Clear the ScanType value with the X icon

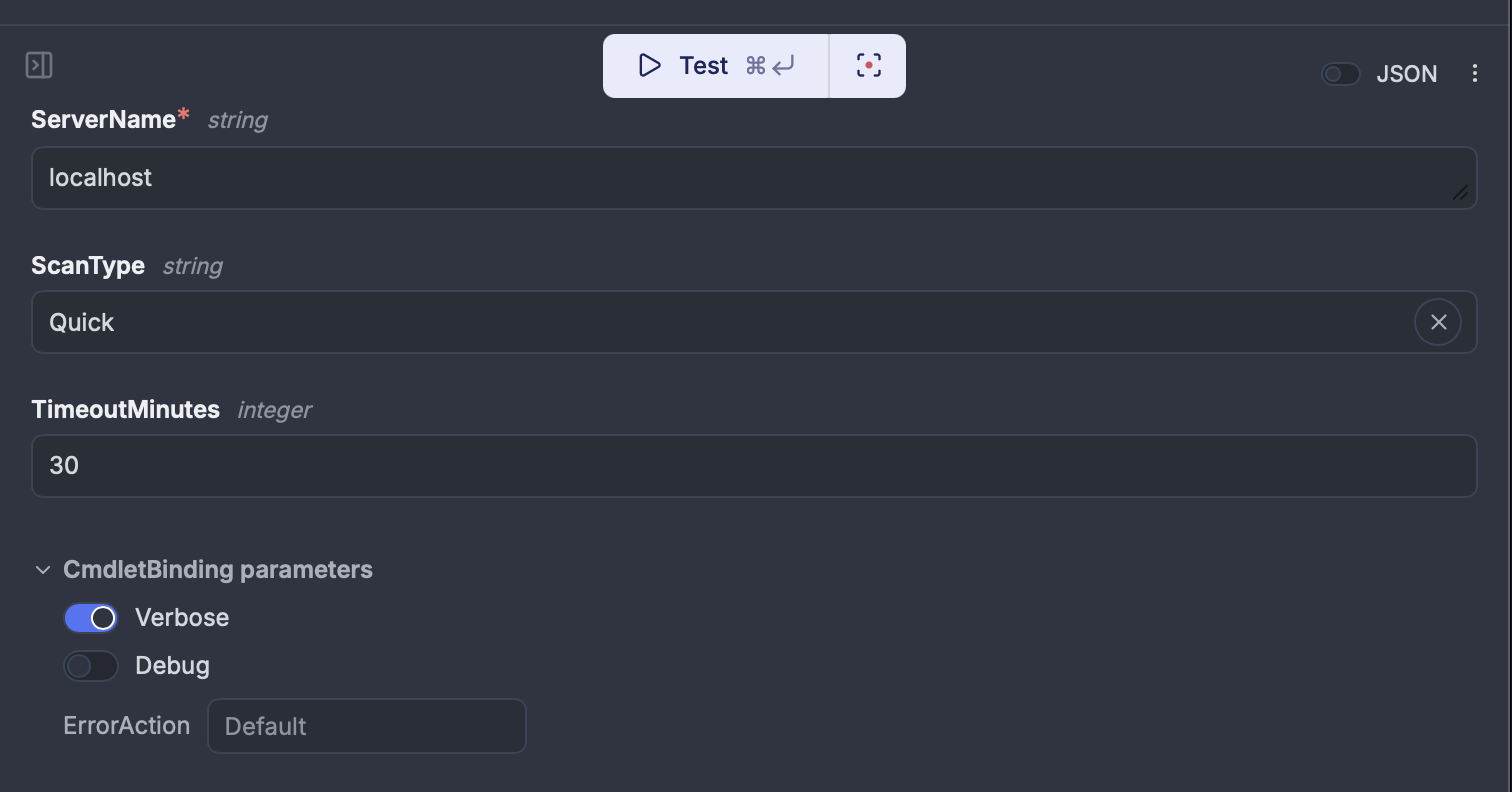[x=1439, y=322]
